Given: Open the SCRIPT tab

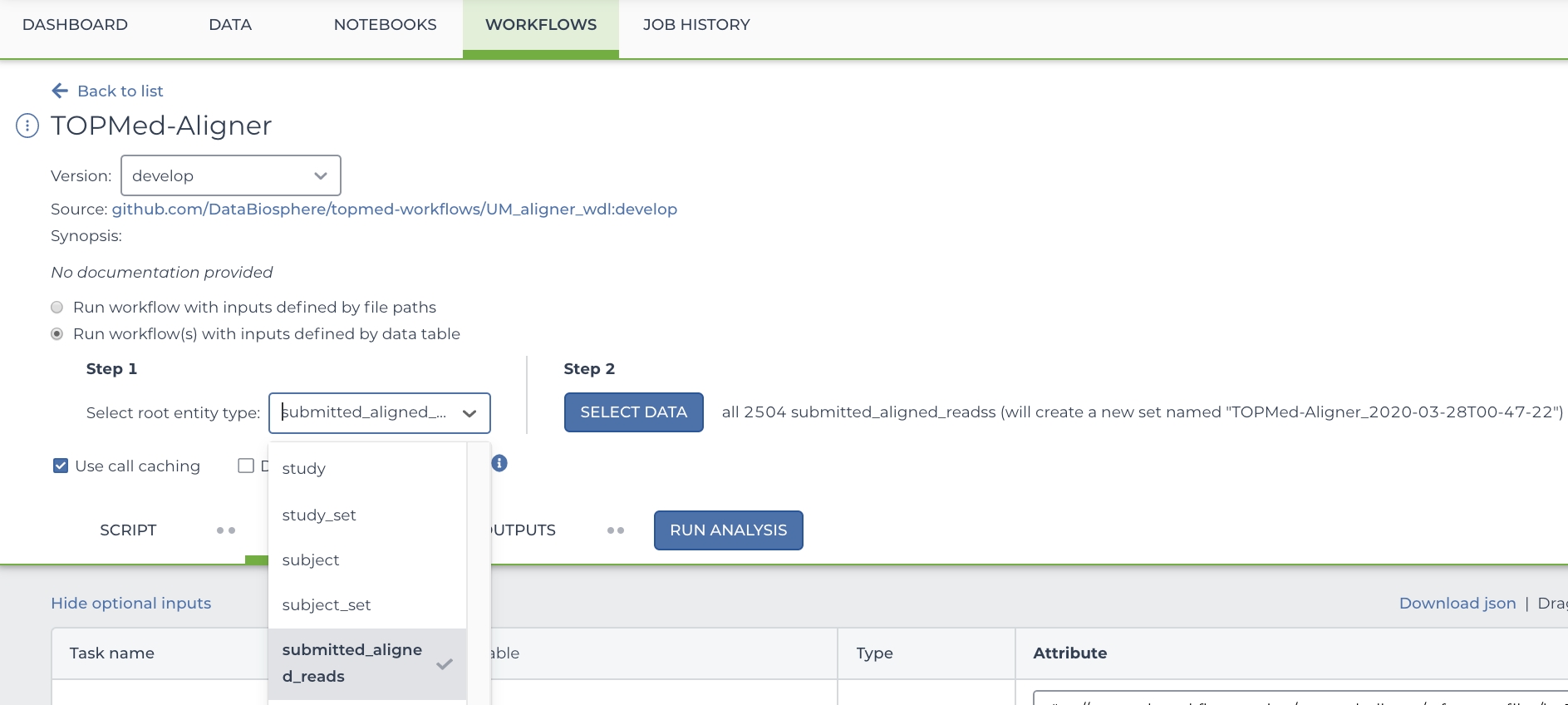Looking at the screenshot, I should coord(128,530).
